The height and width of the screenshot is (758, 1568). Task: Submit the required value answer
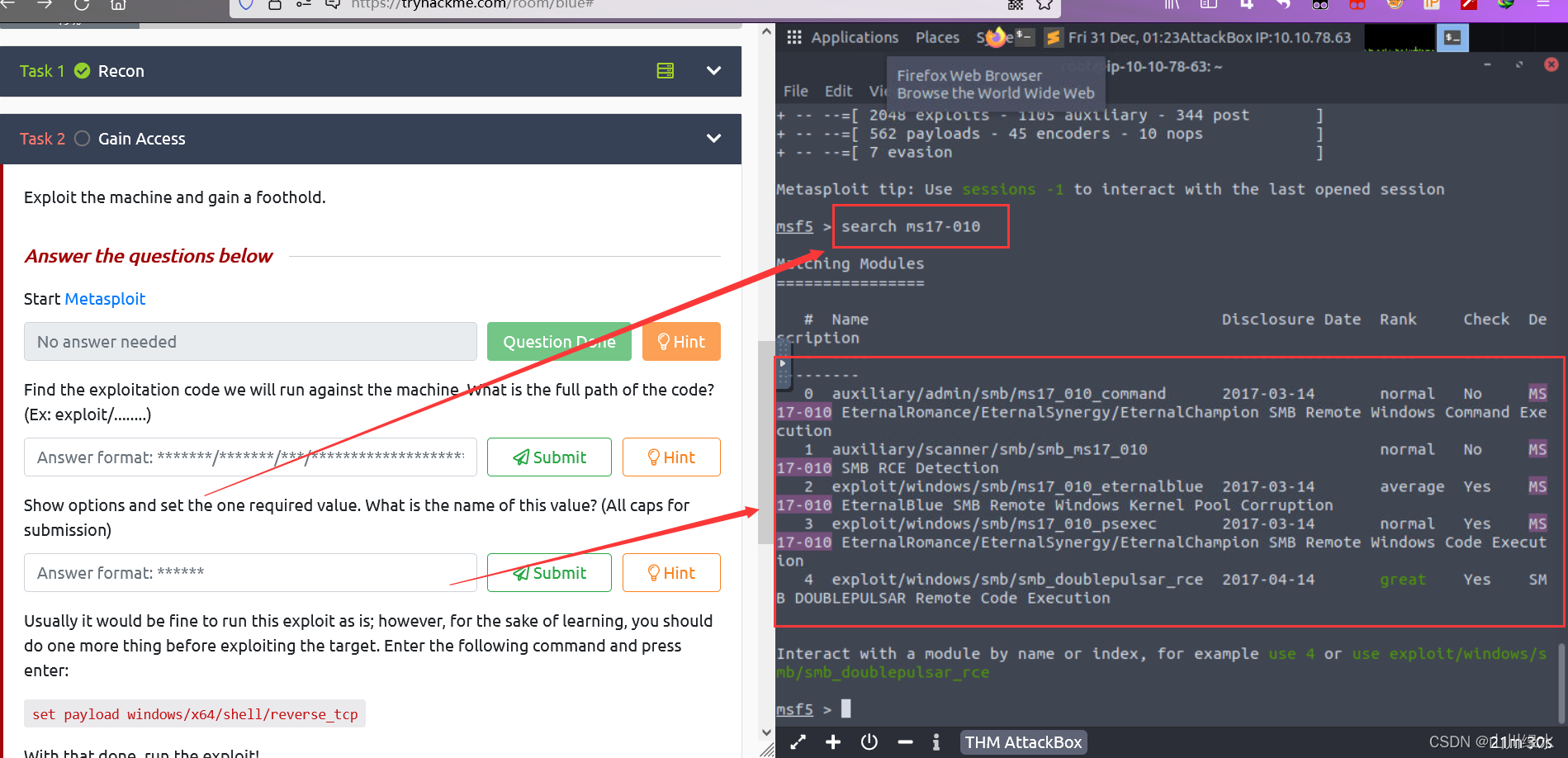point(549,572)
